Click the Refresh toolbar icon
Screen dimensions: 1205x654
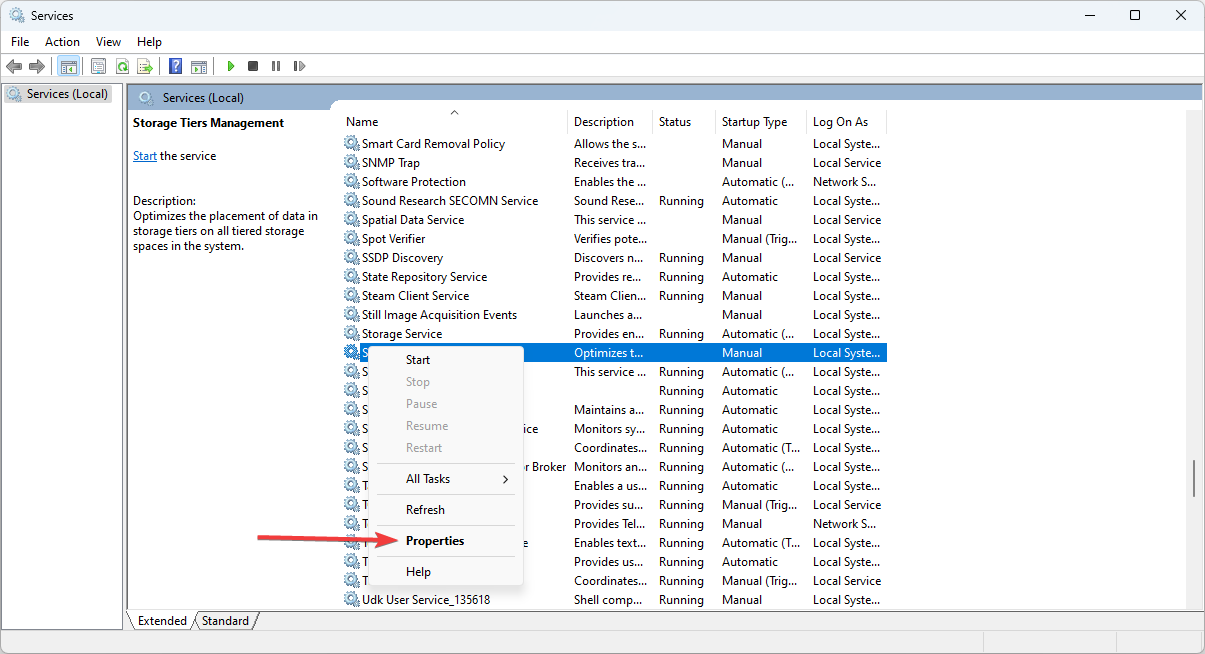tap(122, 66)
